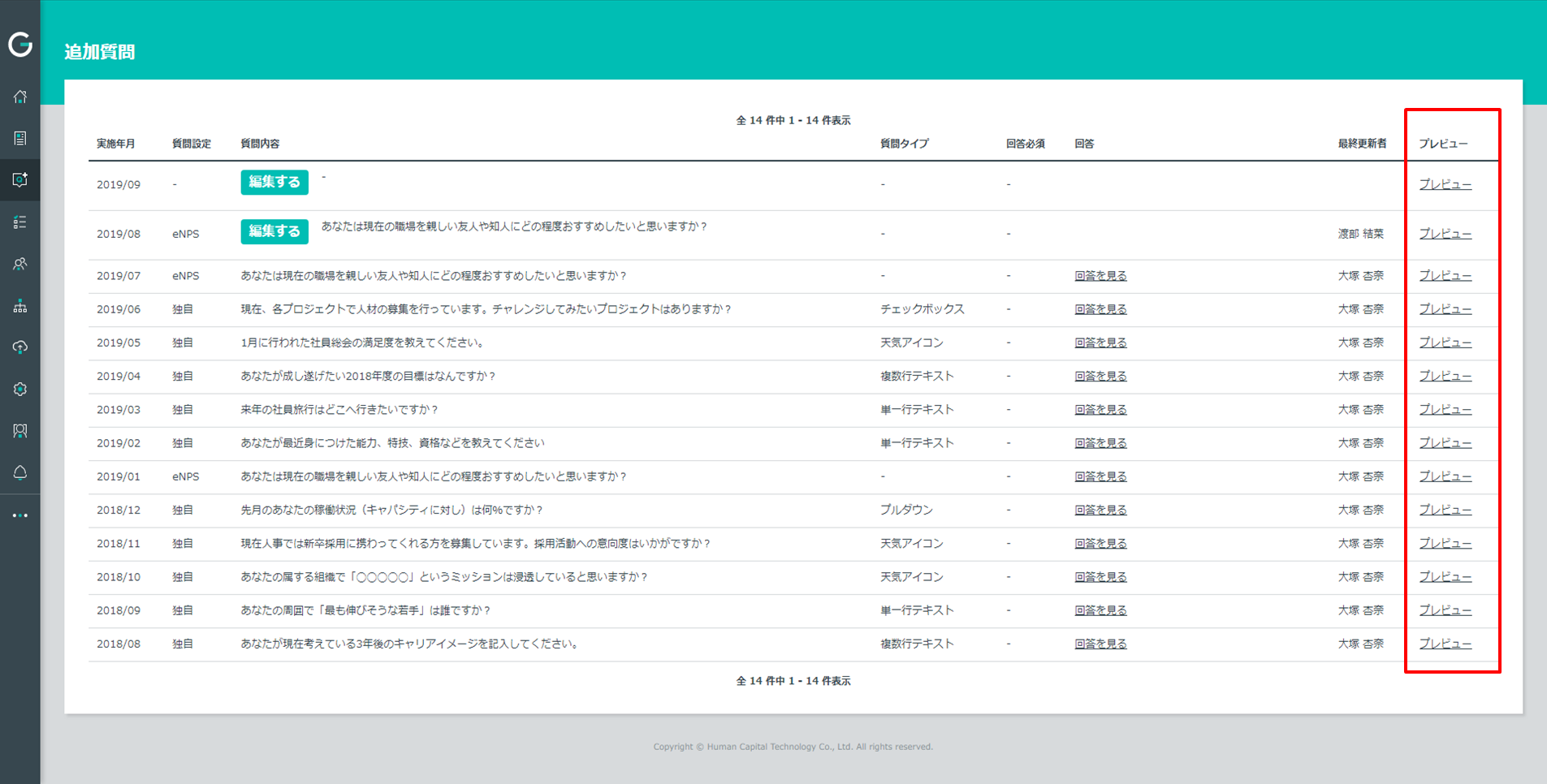Click 渡部 結菜 updater name
This screenshot has width=1547, height=784.
point(1361,234)
